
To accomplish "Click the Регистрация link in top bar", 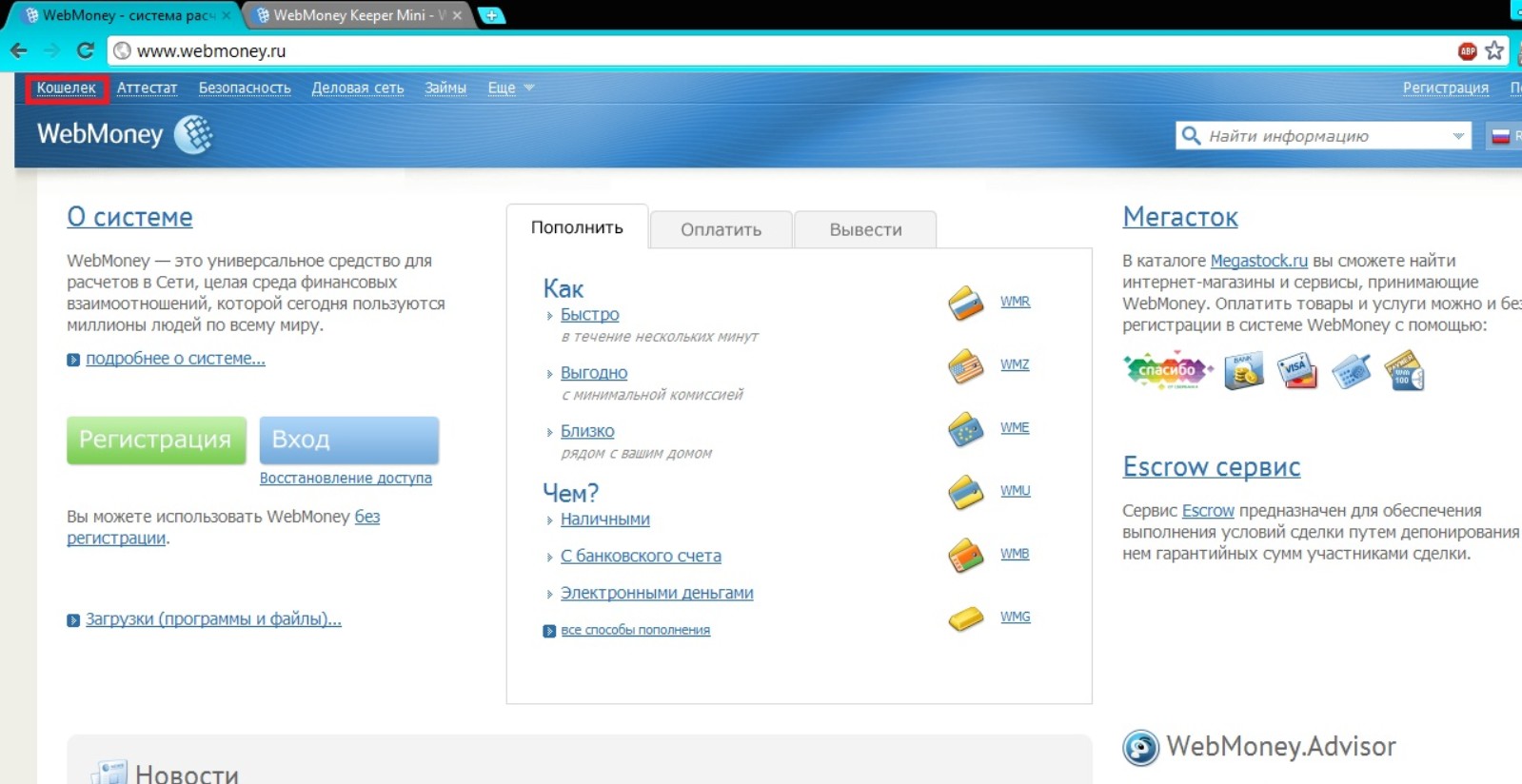I will (1445, 88).
